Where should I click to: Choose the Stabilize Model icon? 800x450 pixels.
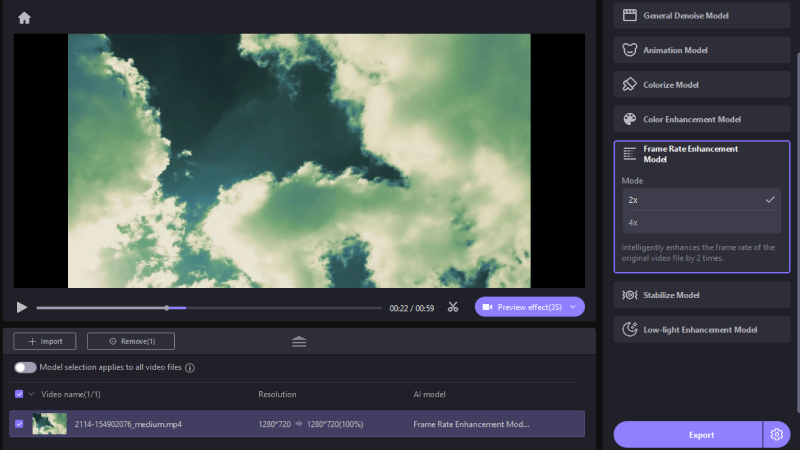coord(630,295)
